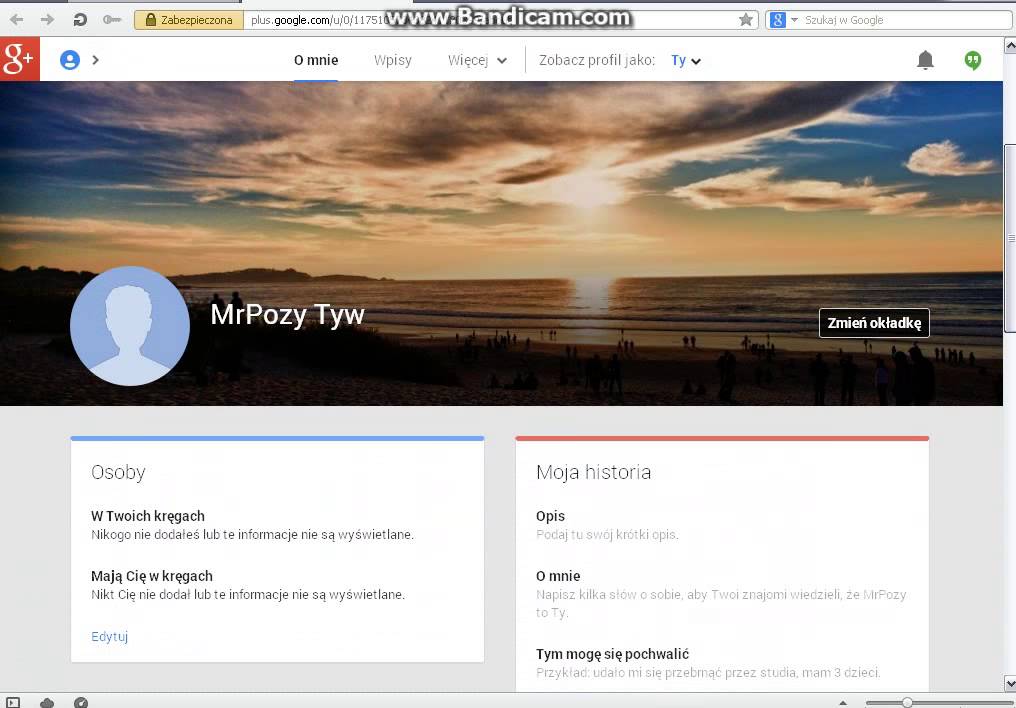Click the W Twoich kręgach heading

pyautogui.click(x=148, y=516)
